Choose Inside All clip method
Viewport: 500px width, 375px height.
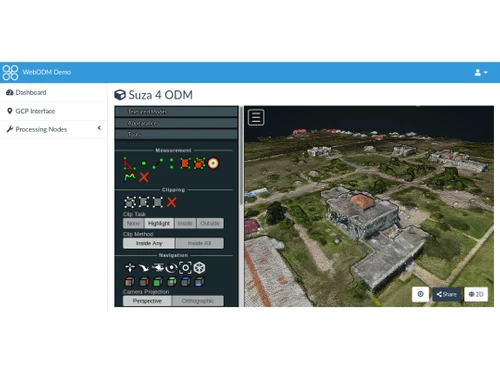199,243
